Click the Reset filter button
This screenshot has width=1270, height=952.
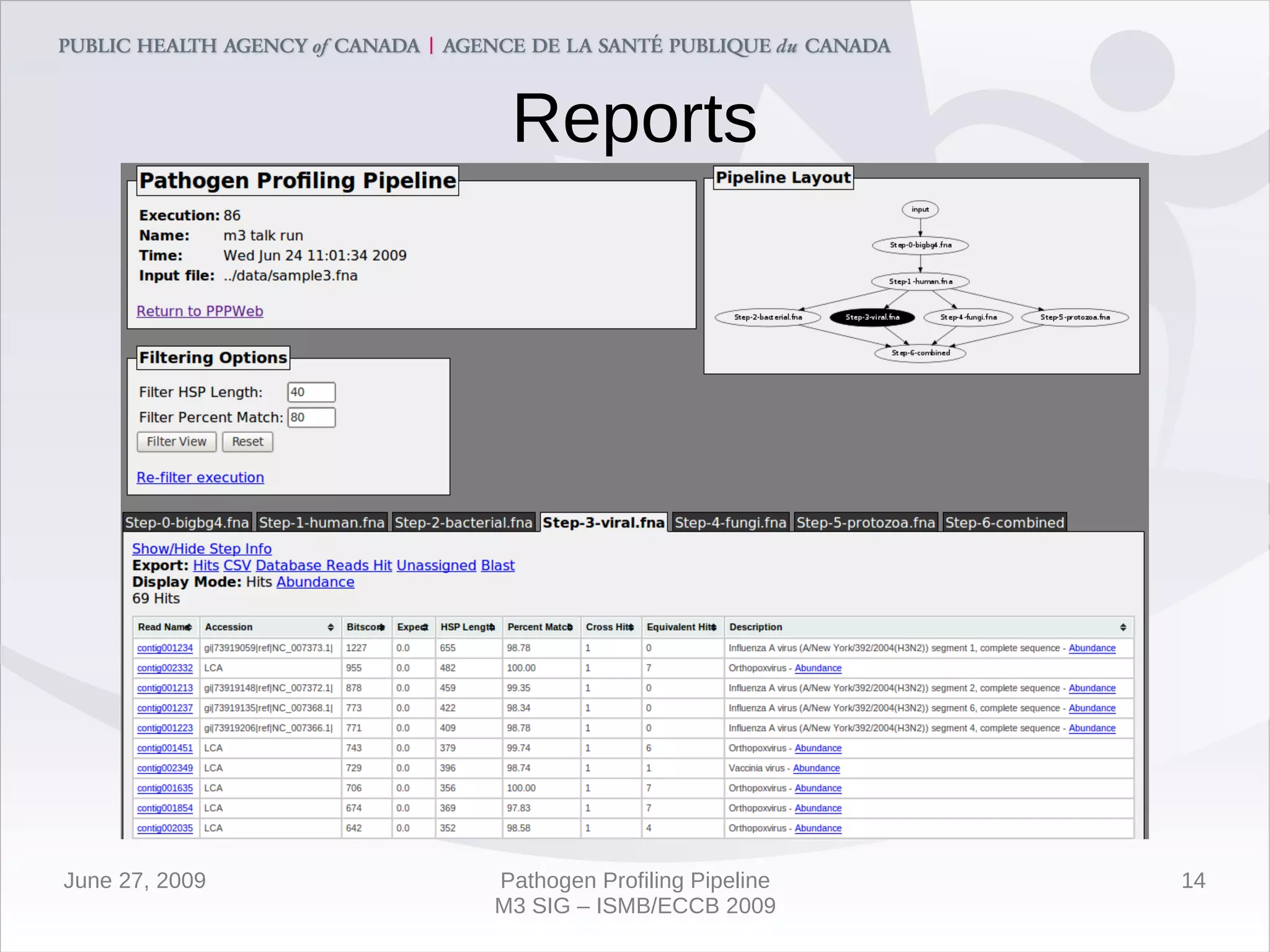(247, 442)
